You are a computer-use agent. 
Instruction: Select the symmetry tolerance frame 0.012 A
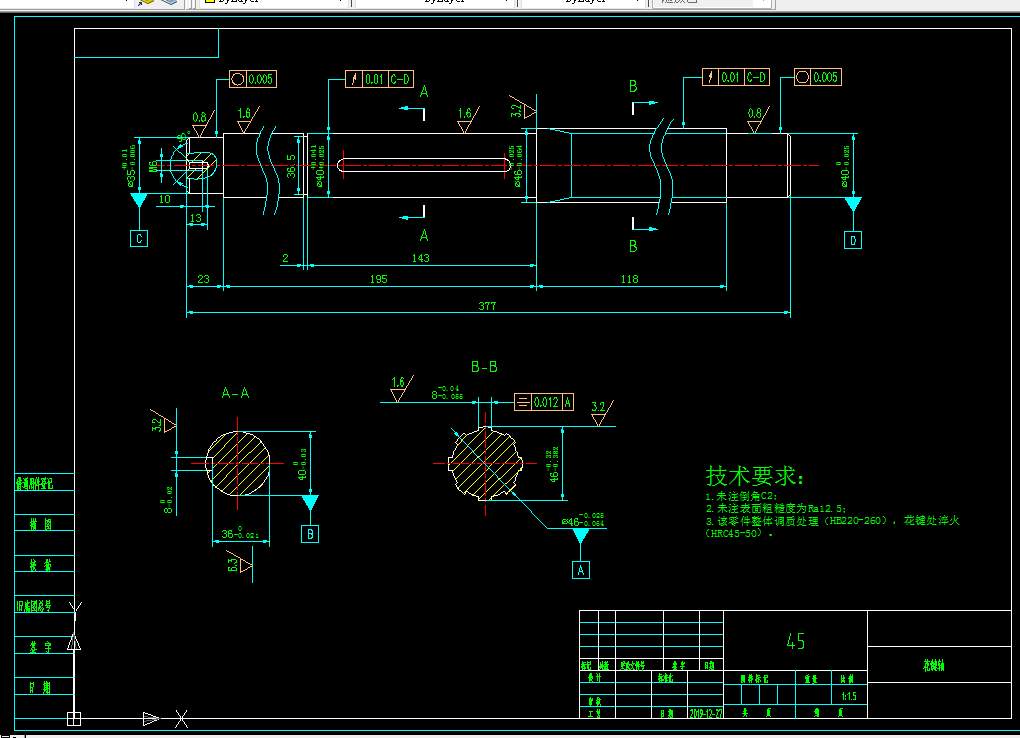[544, 402]
